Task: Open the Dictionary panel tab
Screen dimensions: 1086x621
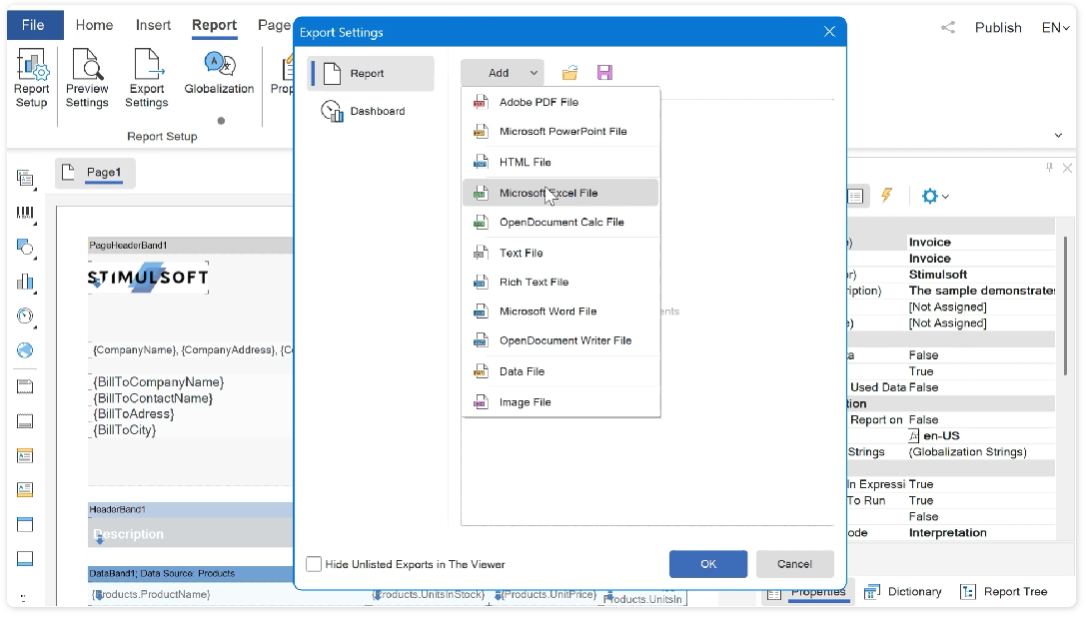Action: click(902, 592)
